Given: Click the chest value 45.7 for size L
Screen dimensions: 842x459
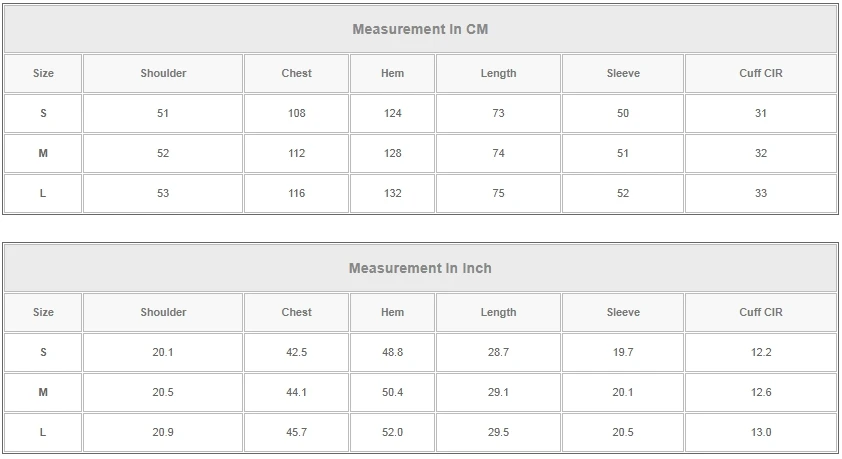Looking at the screenshot, I should pyautogui.click(x=296, y=432).
